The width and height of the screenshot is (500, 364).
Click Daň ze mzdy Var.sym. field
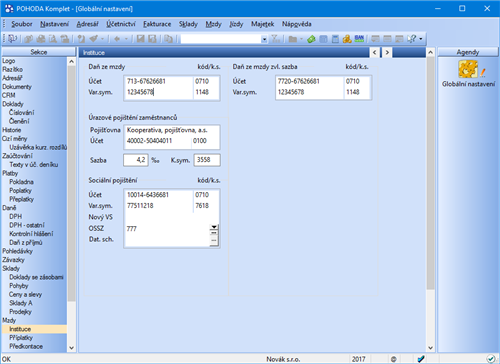159,92
